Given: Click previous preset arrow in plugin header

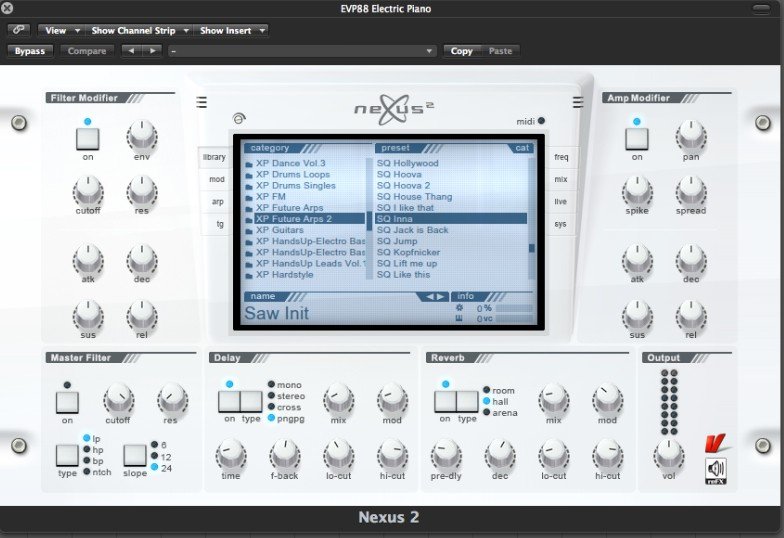Looking at the screenshot, I should 131,50.
